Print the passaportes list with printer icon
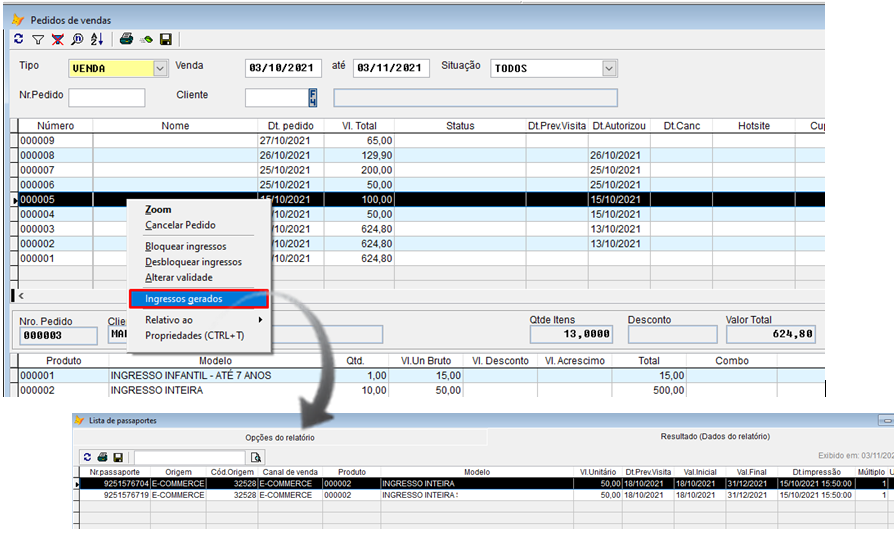 click(x=103, y=457)
